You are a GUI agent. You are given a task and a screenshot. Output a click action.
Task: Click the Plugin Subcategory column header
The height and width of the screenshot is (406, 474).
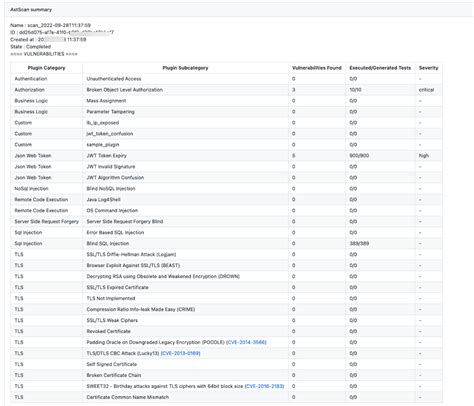[x=185, y=68]
